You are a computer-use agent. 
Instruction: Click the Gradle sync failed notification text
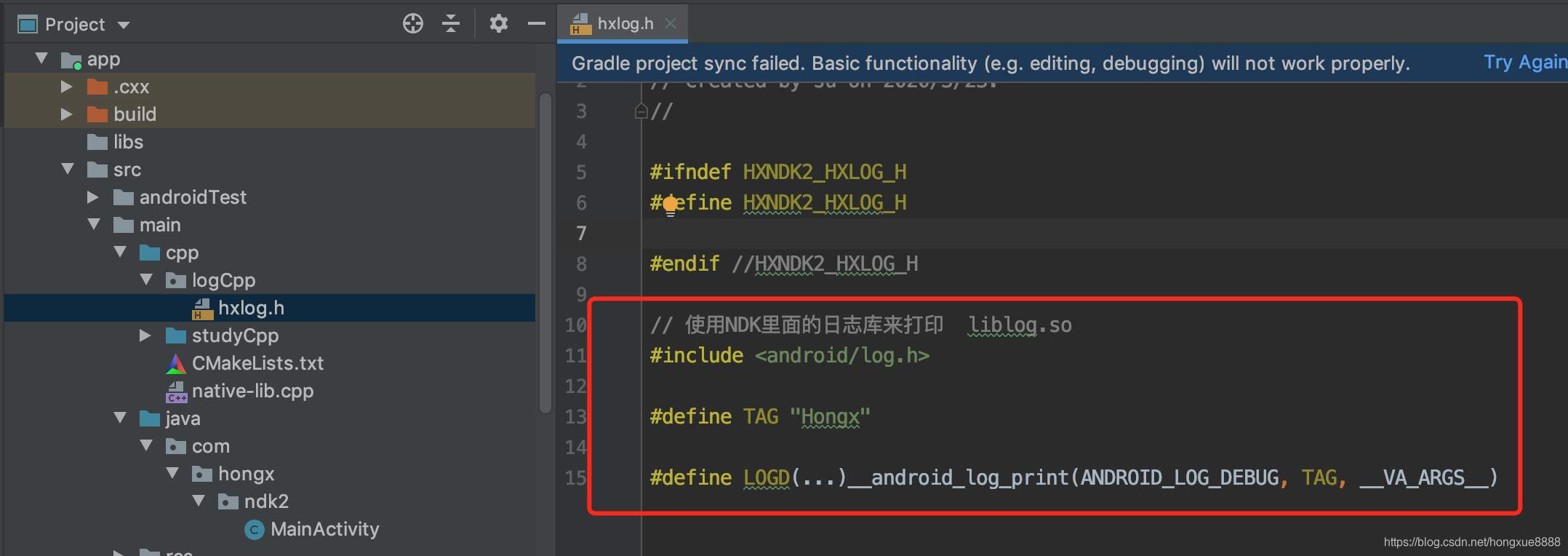[991, 63]
